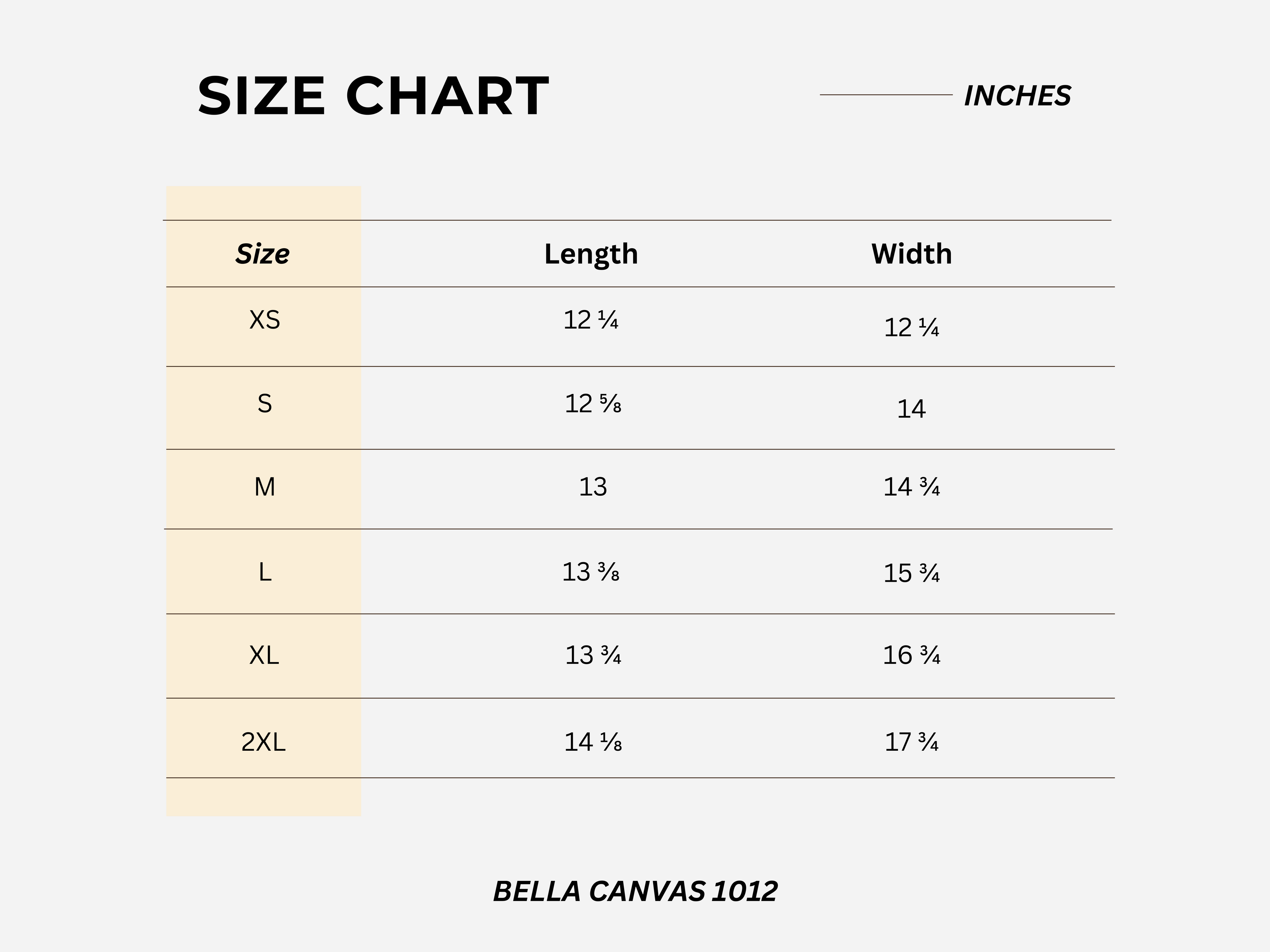Select the L size row label
The width and height of the screenshot is (1270, 952).
265,572
